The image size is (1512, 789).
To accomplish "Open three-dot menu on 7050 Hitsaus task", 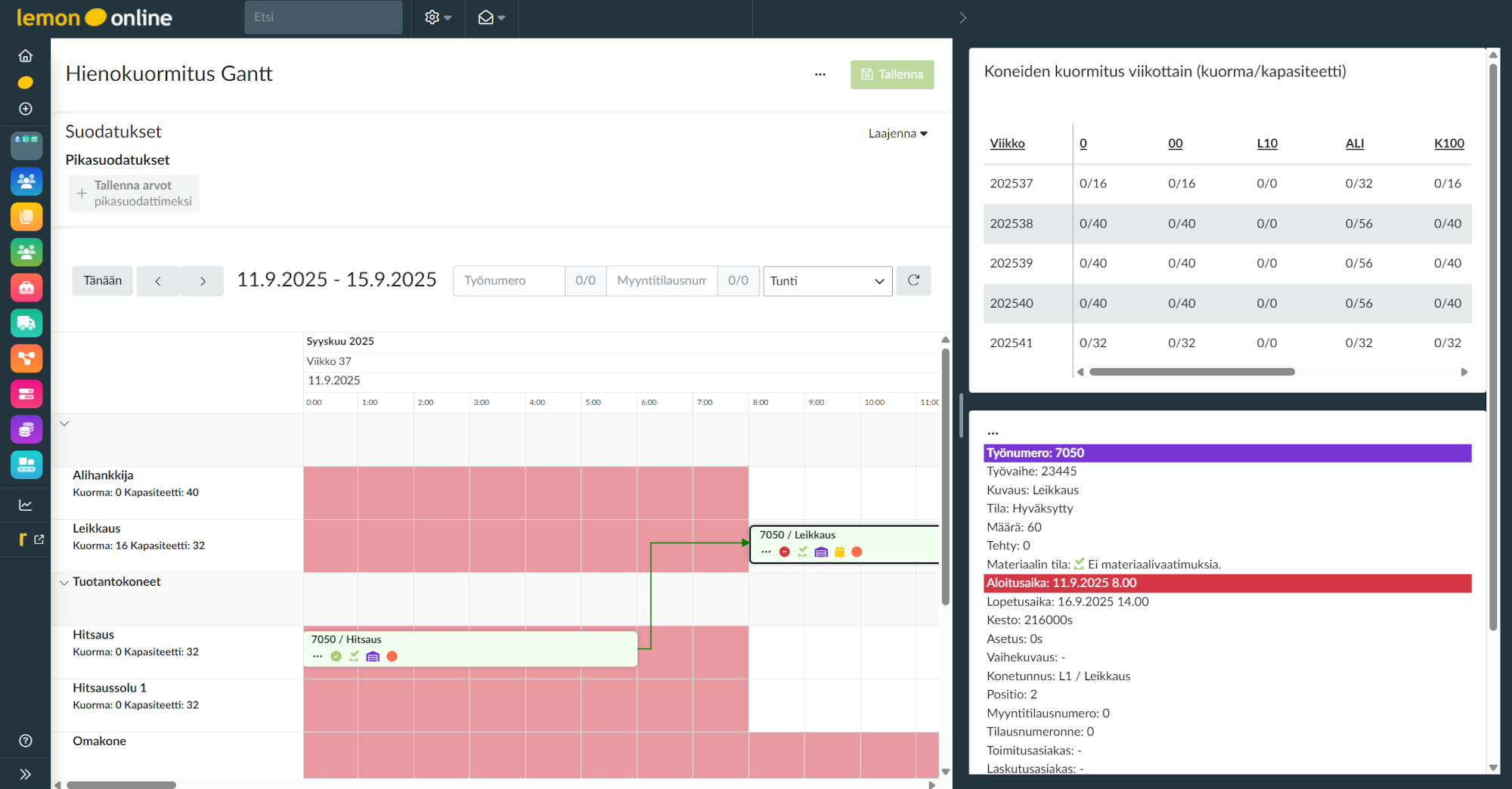I will [318, 656].
